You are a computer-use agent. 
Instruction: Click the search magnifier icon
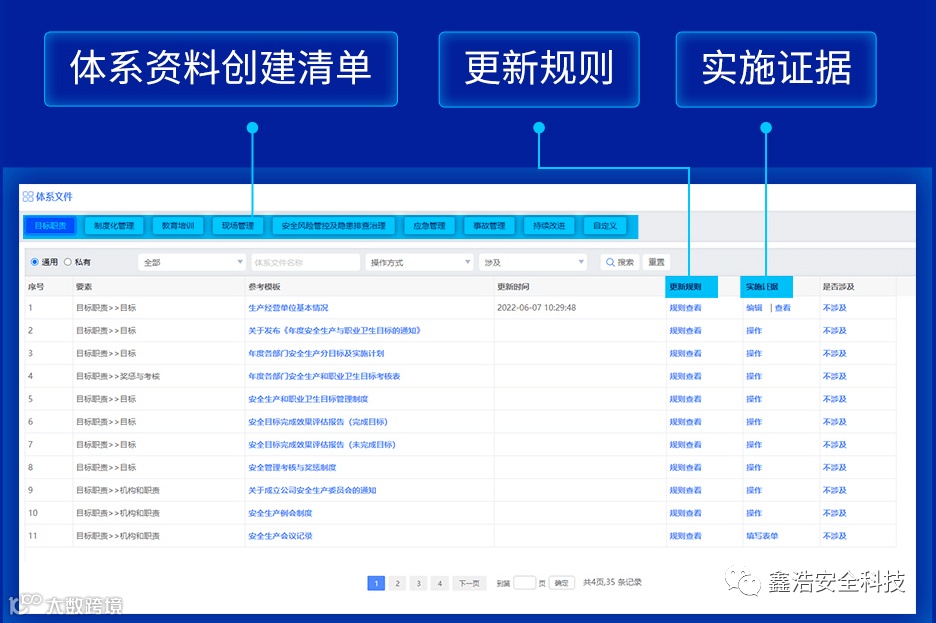[x=610, y=262]
